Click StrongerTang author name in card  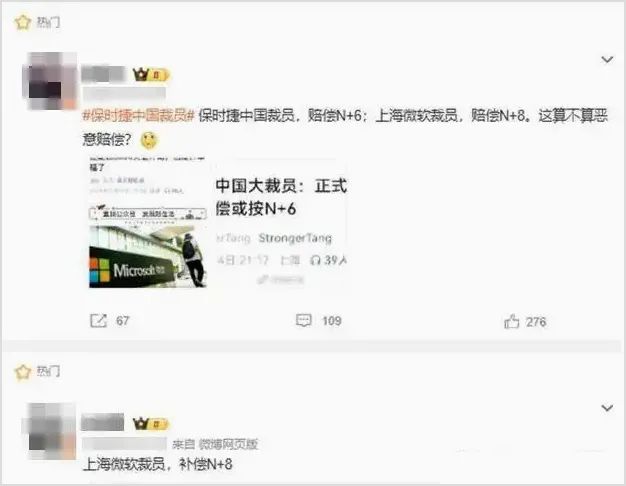(x=295, y=238)
